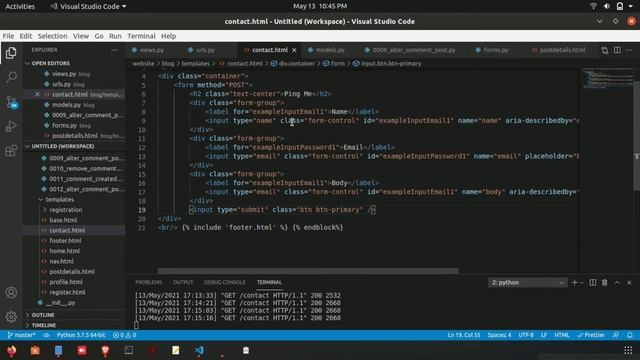
Task: Click the code minimap preview
Action: (608, 78)
